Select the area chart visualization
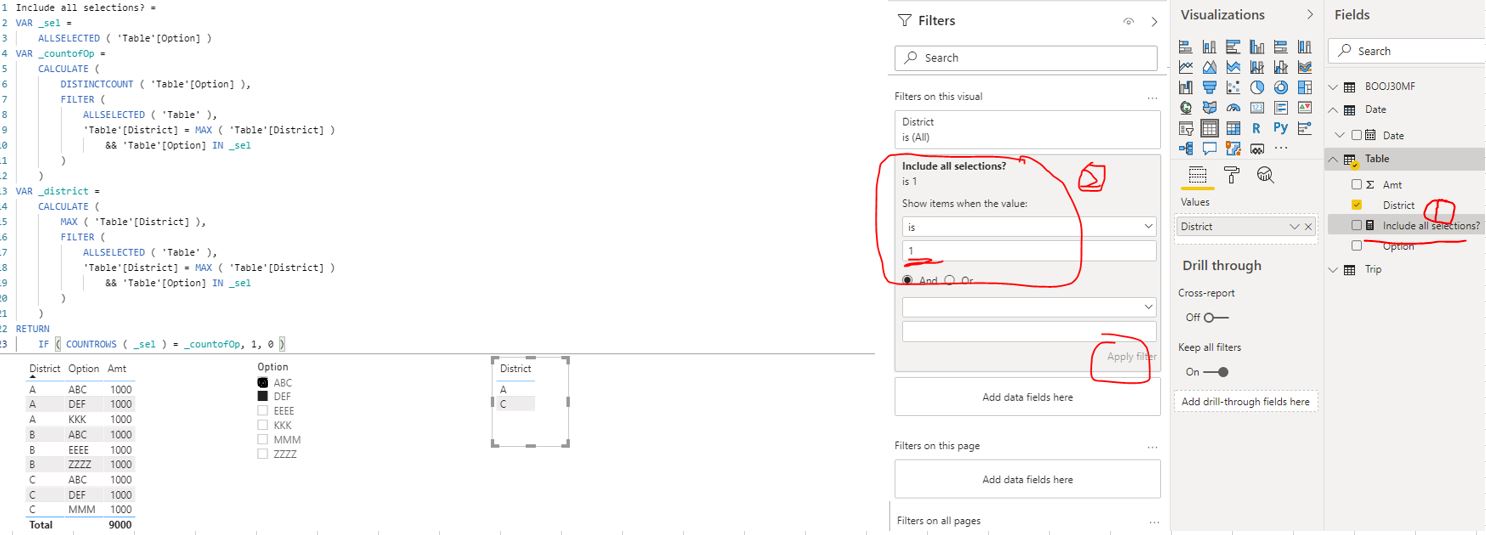 tap(1209, 67)
